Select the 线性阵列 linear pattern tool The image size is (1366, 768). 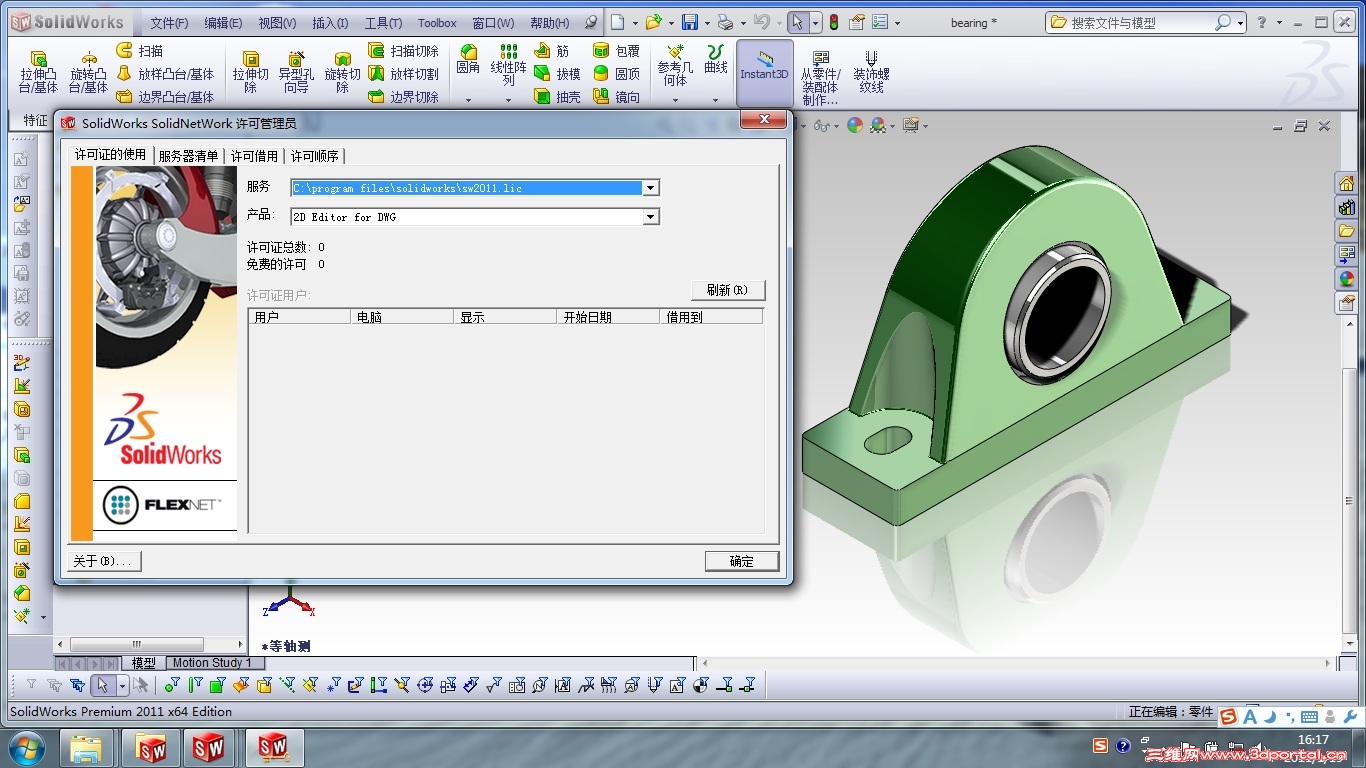coord(508,65)
